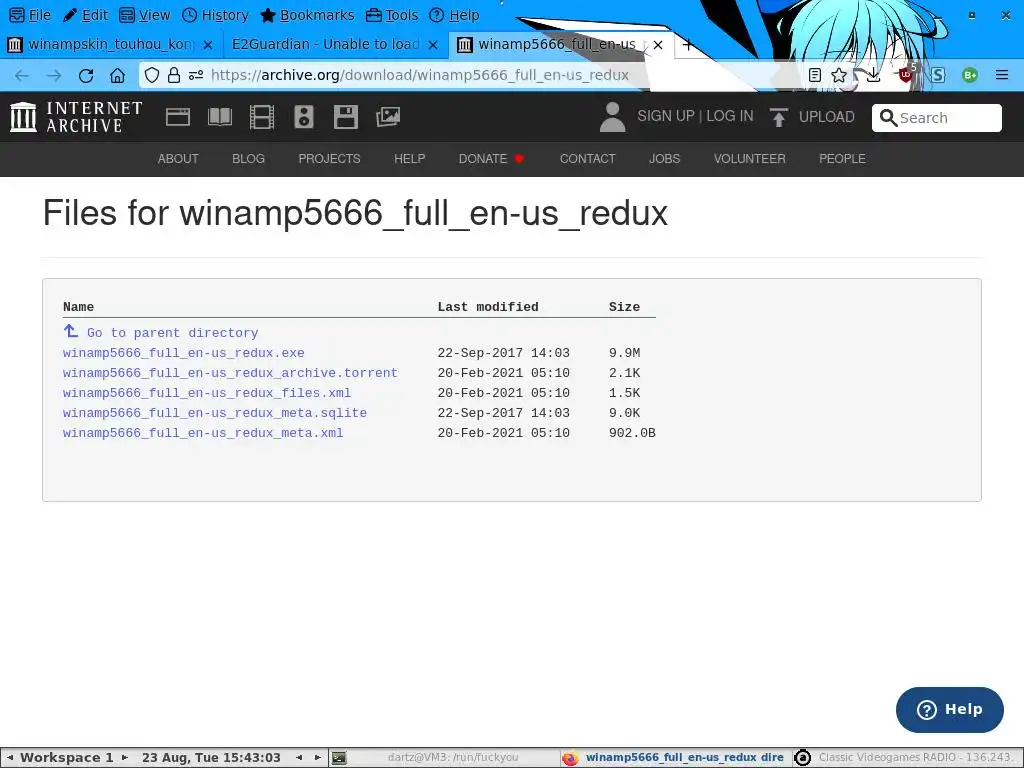Screen dimensions: 1024x768
Task: Open the Images picture icon
Action: 388,117
